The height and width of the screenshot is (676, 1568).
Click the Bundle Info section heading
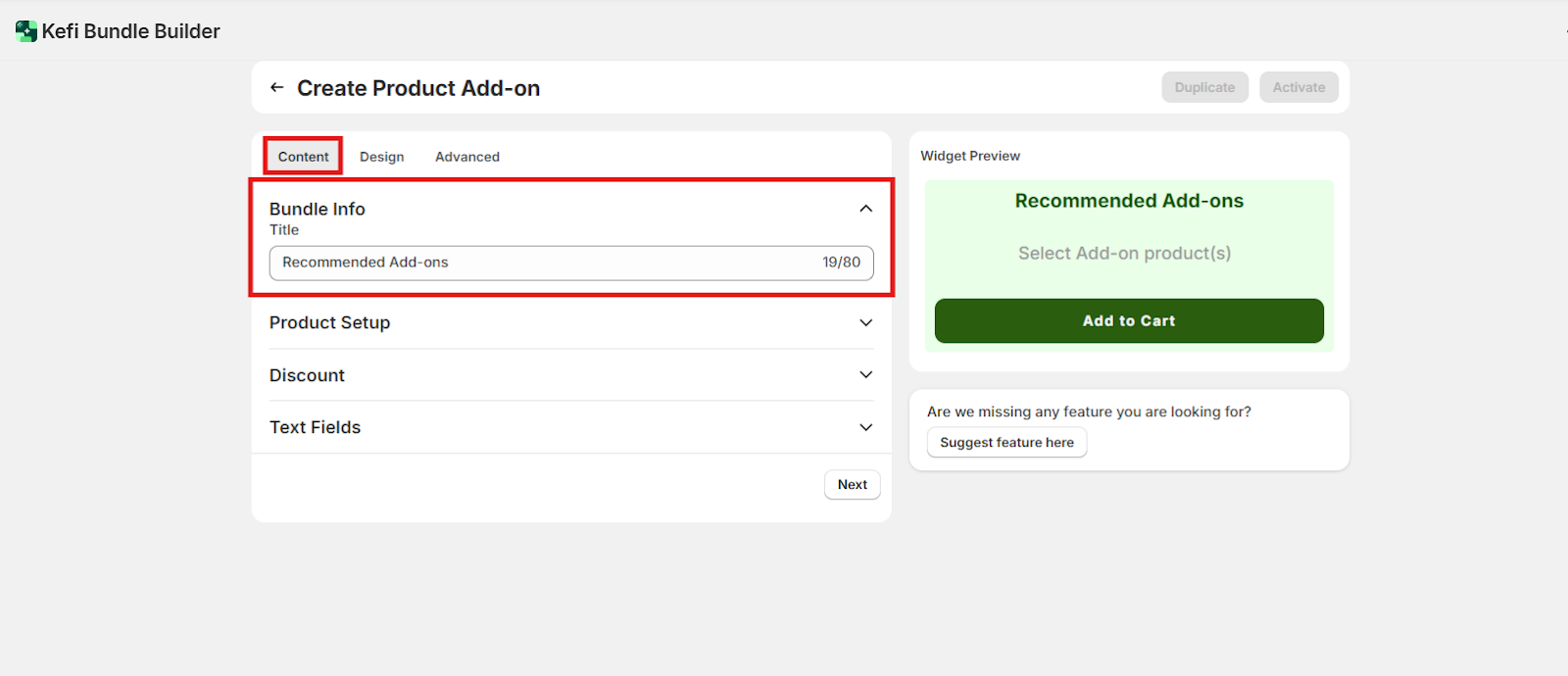pyautogui.click(x=318, y=209)
